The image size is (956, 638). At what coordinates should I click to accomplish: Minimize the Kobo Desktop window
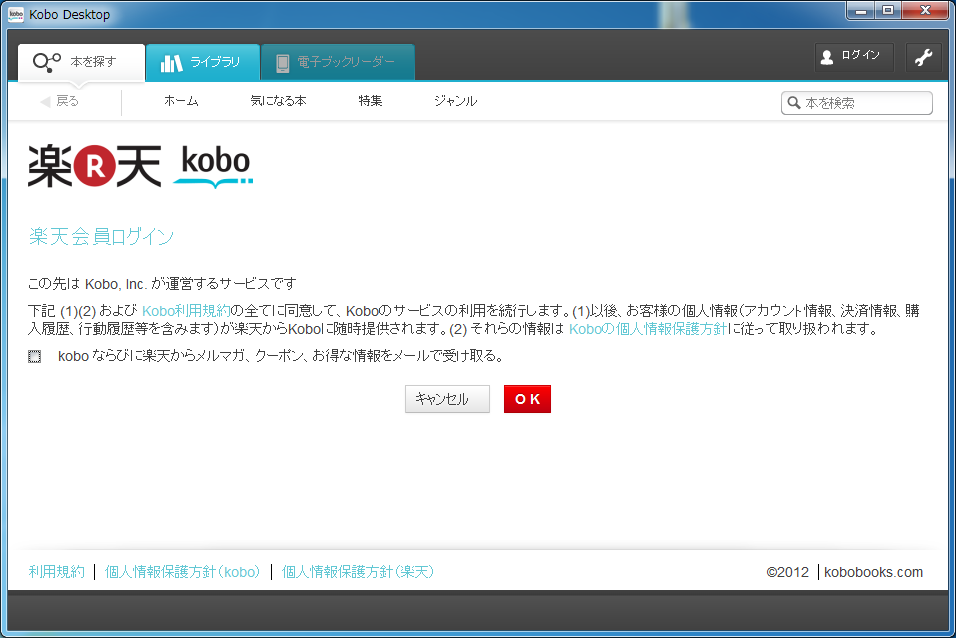click(x=861, y=10)
